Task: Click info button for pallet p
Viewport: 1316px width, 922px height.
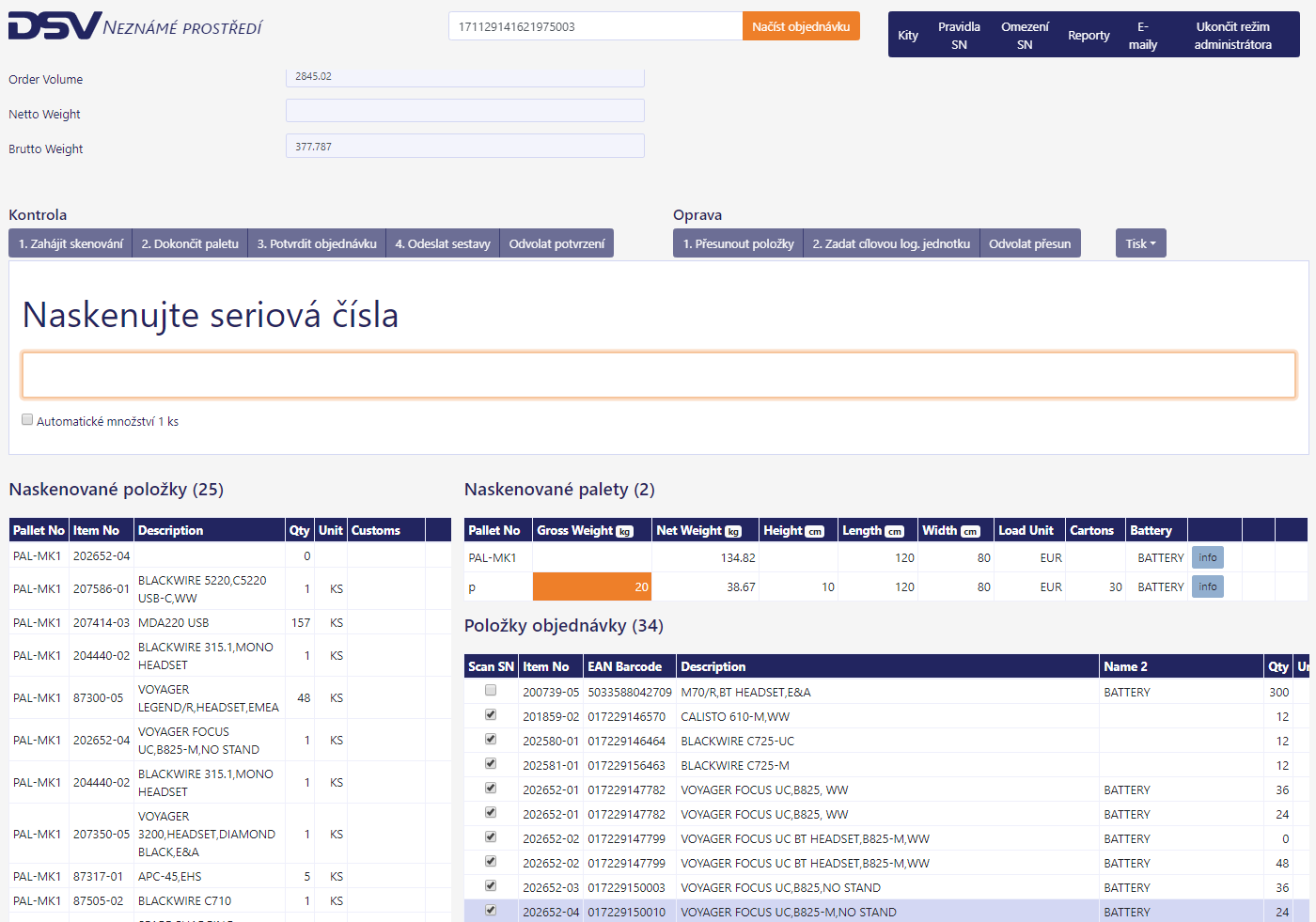Action: [1207, 586]
